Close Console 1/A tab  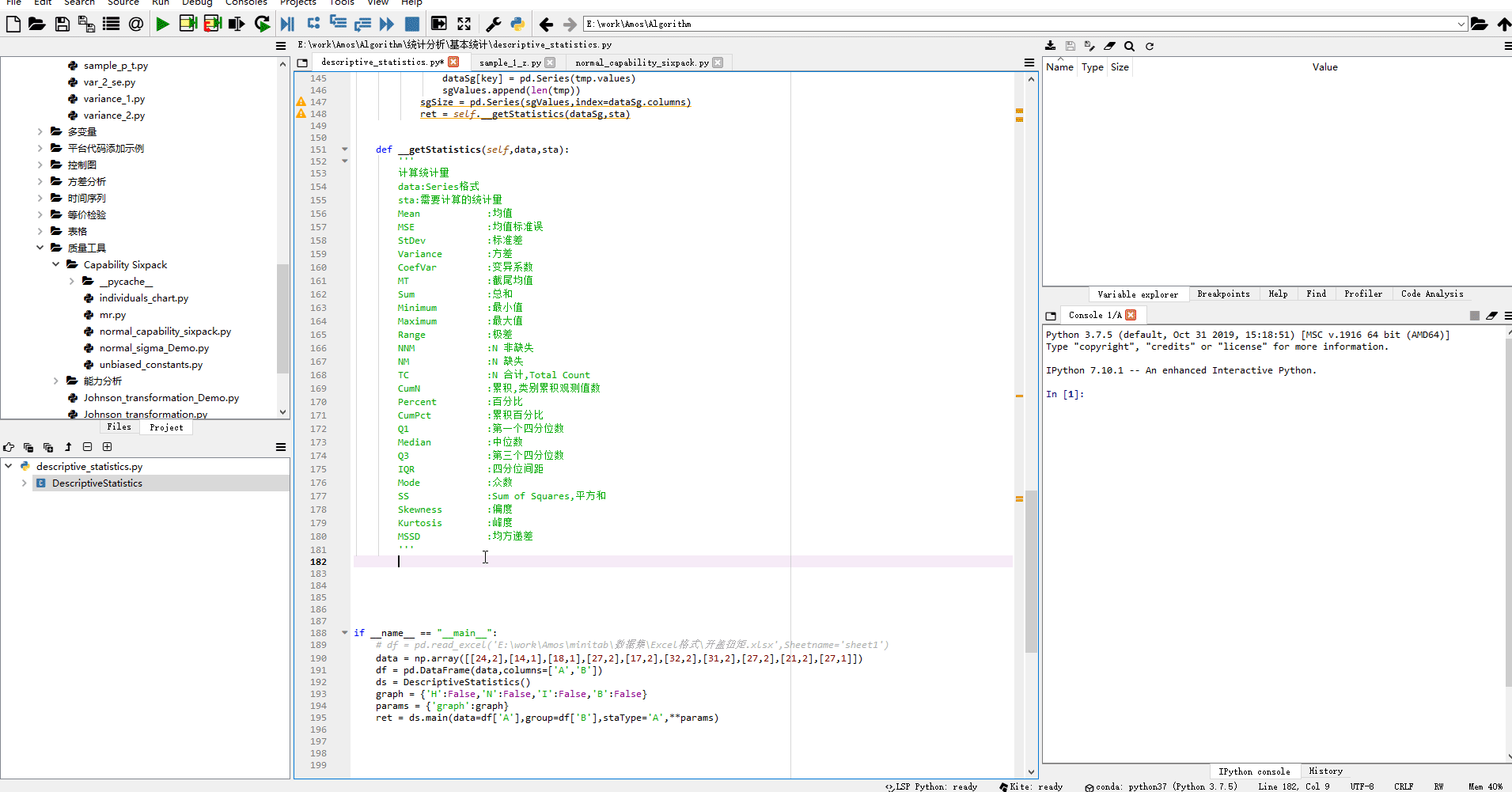(1131, 315)
